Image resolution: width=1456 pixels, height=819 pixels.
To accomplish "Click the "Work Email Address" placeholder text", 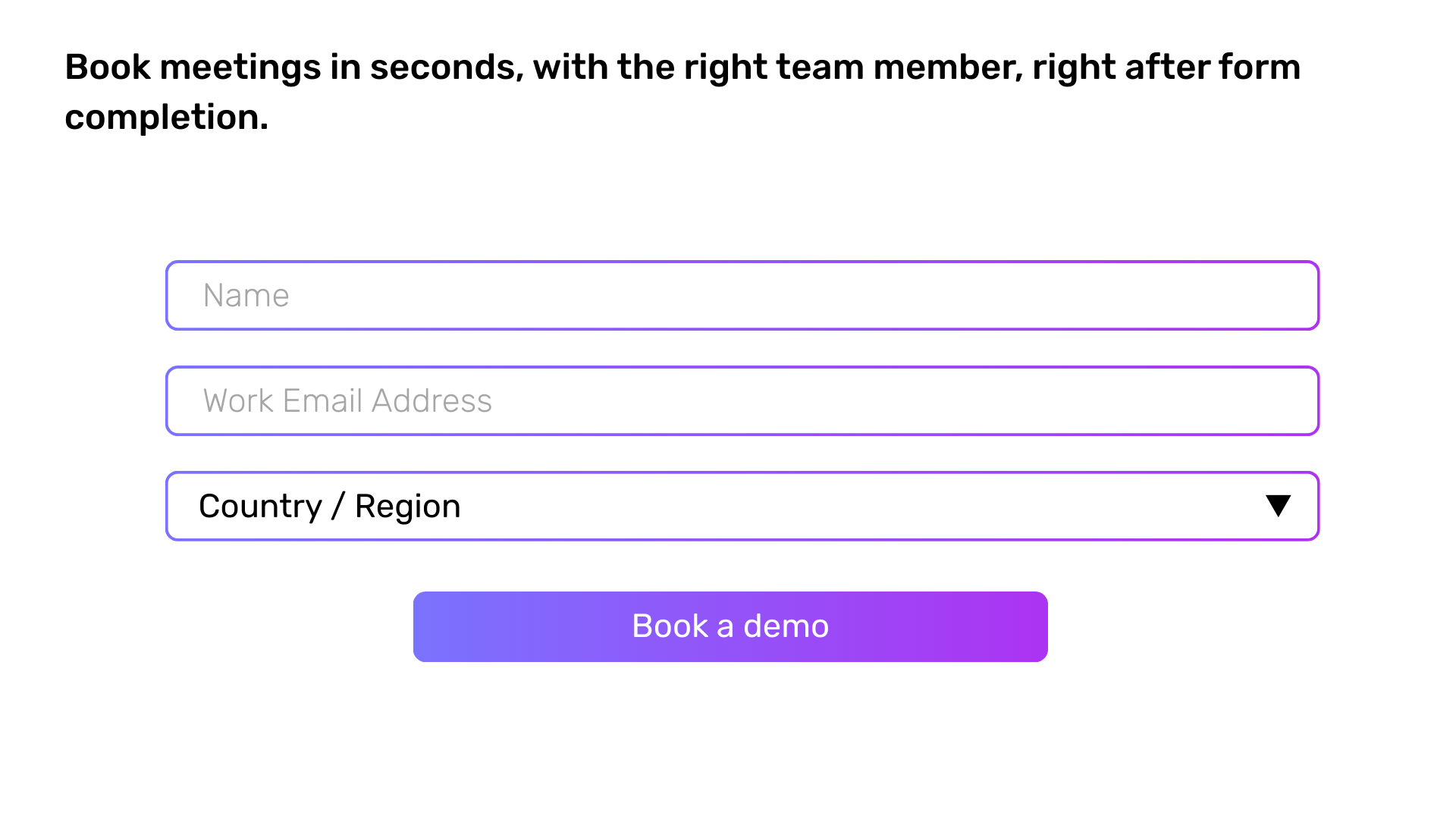I will (x=347, y=400).
